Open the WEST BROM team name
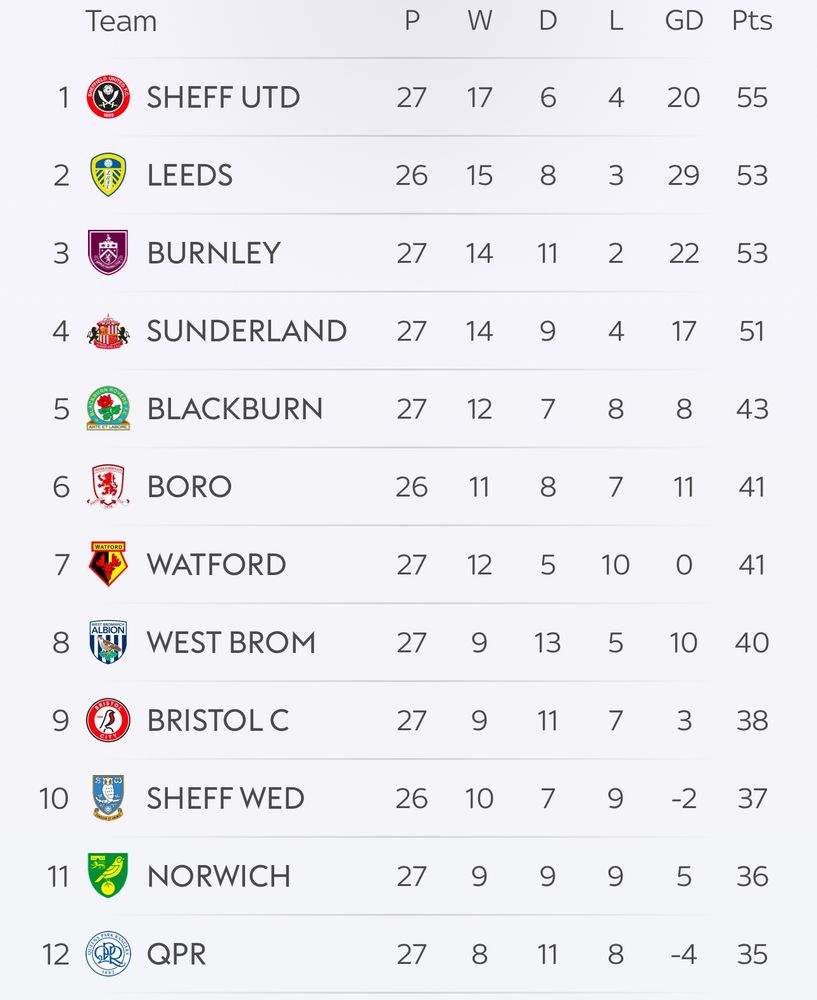Screen dimensions: 817x1000 pos(232,642)
